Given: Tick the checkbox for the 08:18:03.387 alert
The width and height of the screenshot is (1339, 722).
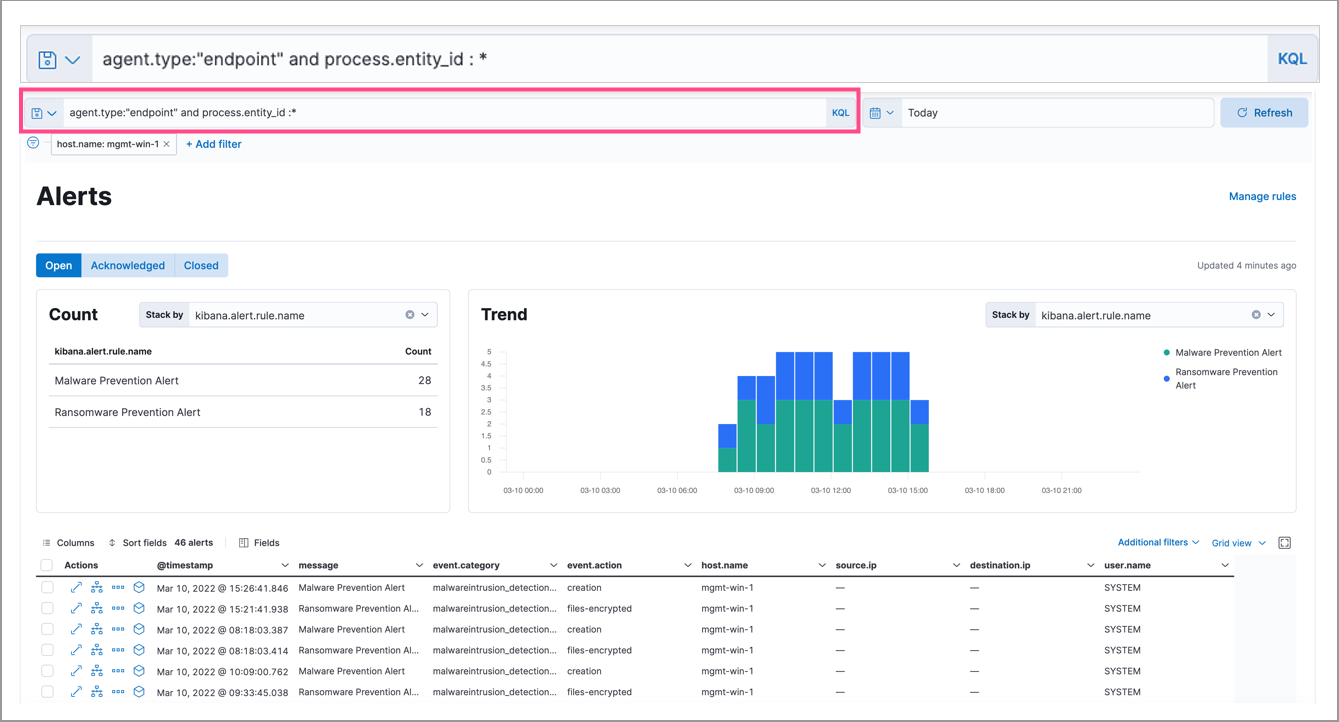Looking at the screenshot, I should 46,629.
